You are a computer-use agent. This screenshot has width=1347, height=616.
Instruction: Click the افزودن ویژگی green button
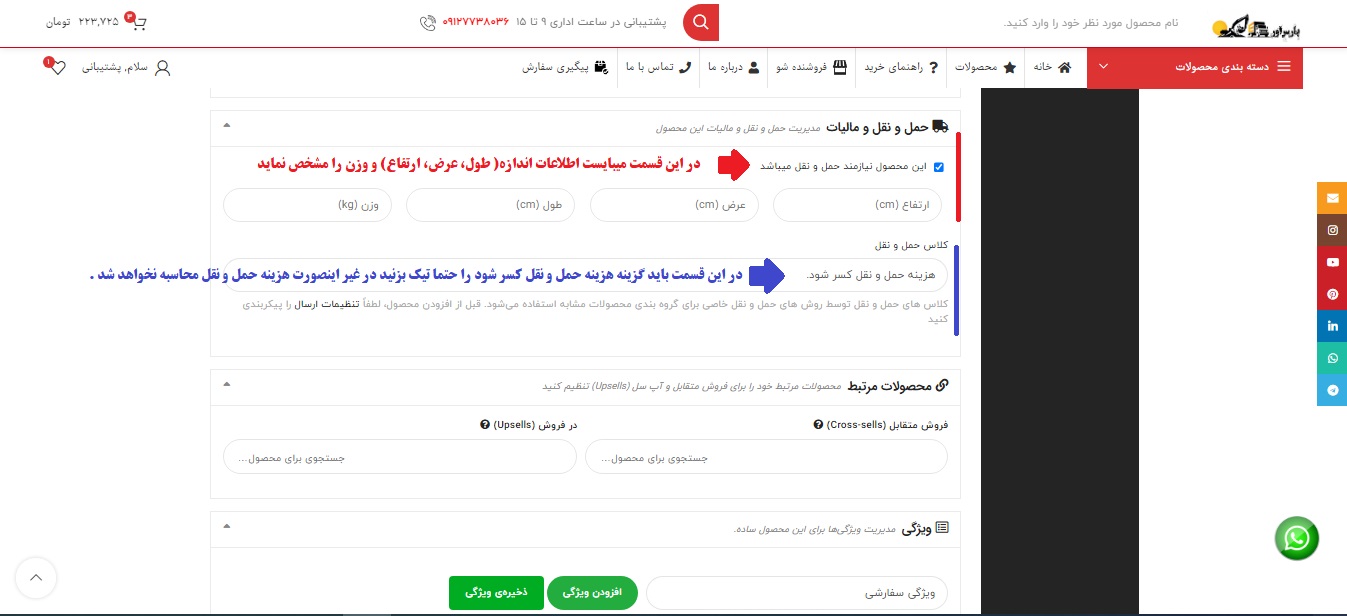[592, 592]
